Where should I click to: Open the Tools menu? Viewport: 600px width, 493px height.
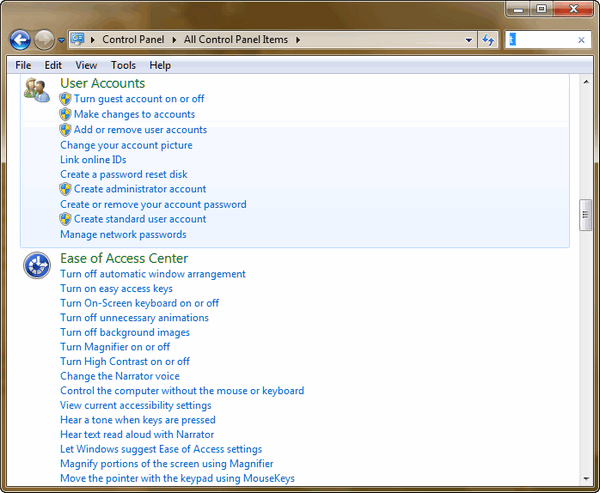click(123, 65)
